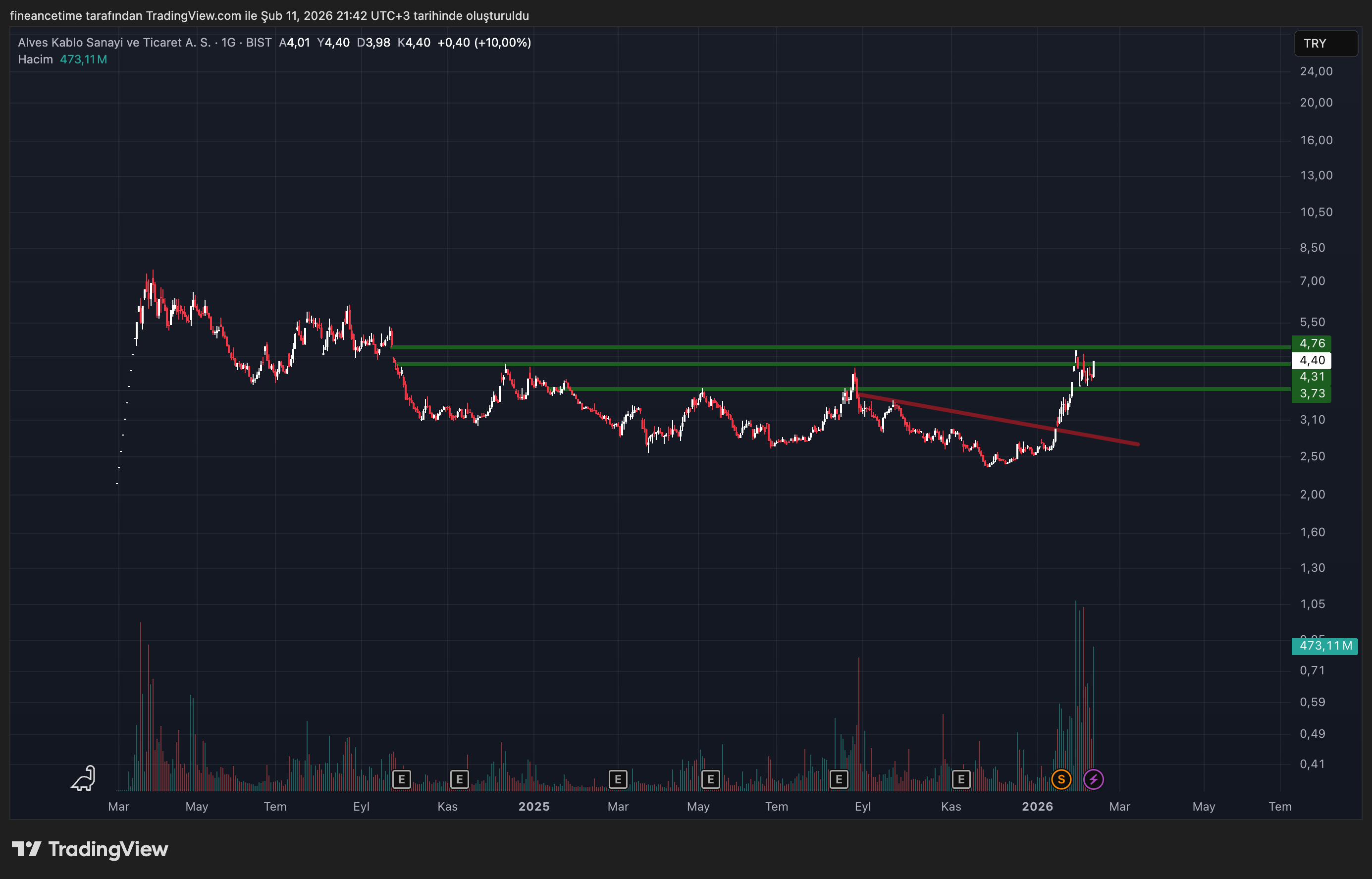1372x879 pixels.
Task: Click the dinosaur icon at bottom left
Action: 84,778
